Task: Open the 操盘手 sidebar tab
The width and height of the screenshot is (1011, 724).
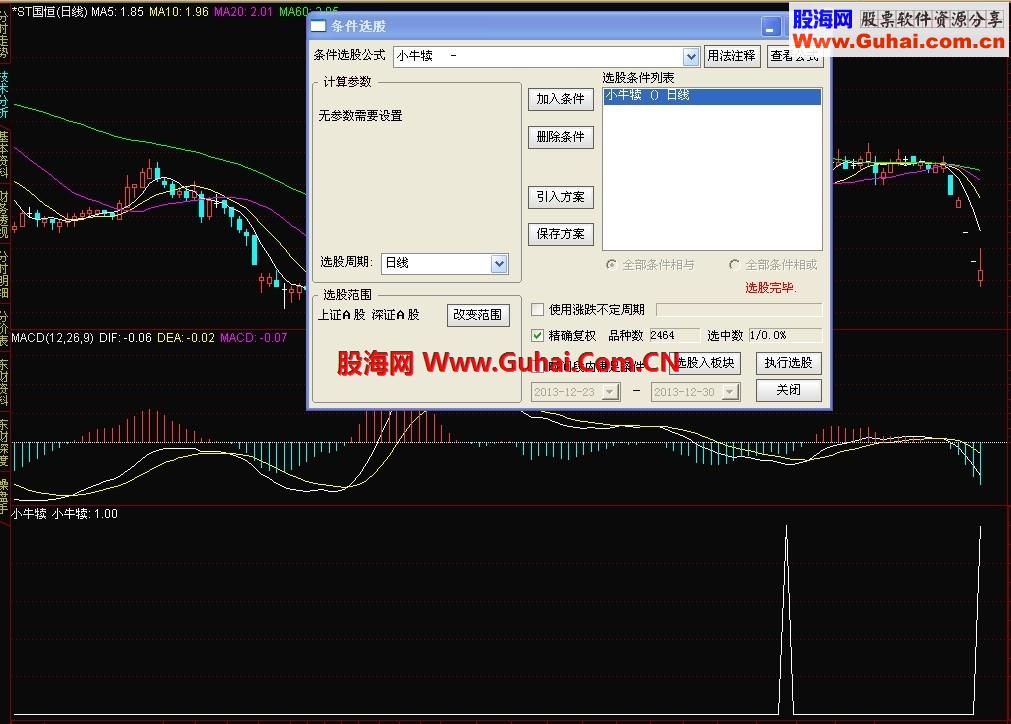Action: [4, 495]
